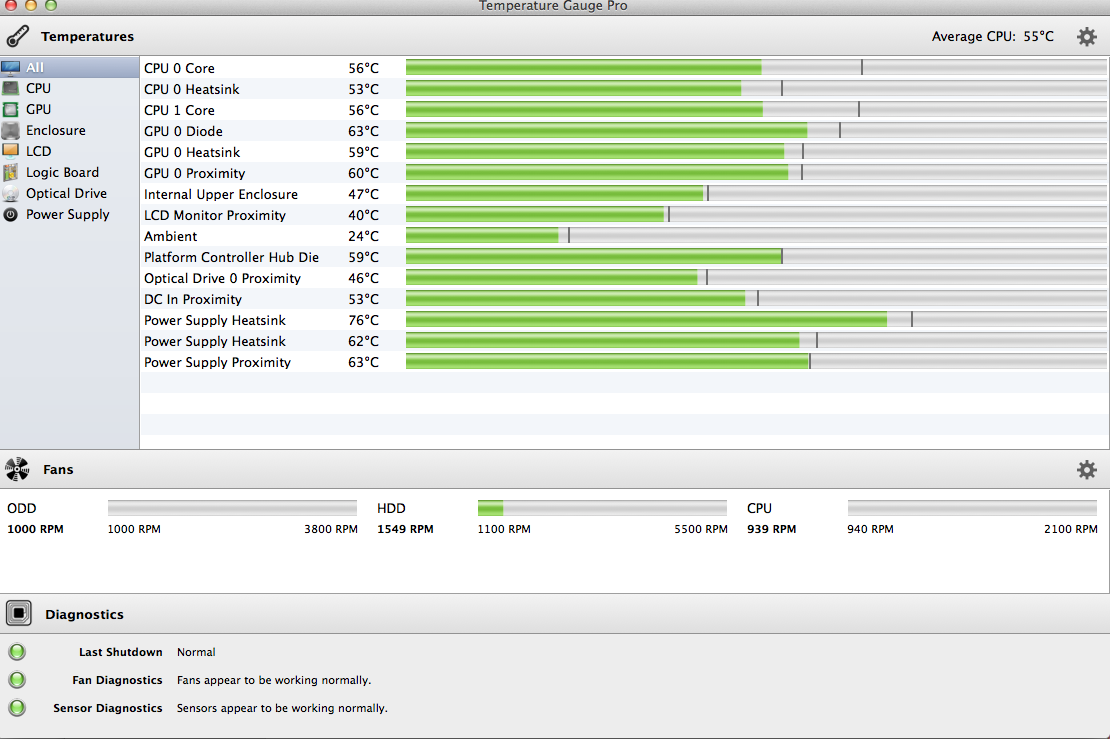Click the 2100 RPM maximum label
1110x739 pixels.
(1070, 529)
